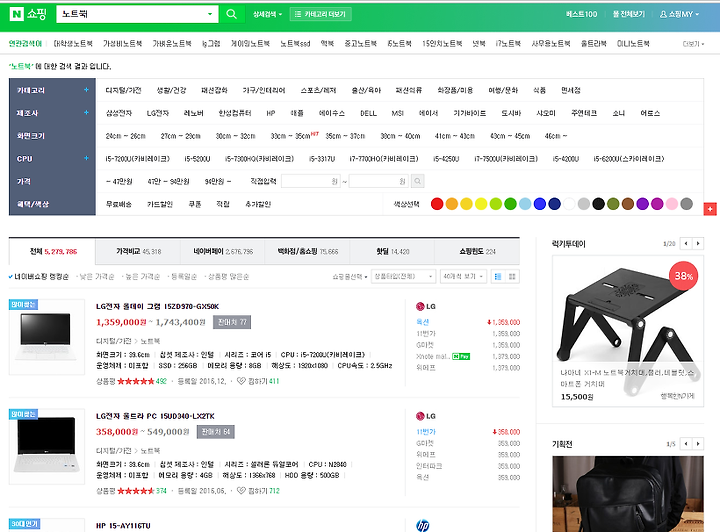Click the 판매처 77 button
The image size is (720, 532).
tap(232, 322)
